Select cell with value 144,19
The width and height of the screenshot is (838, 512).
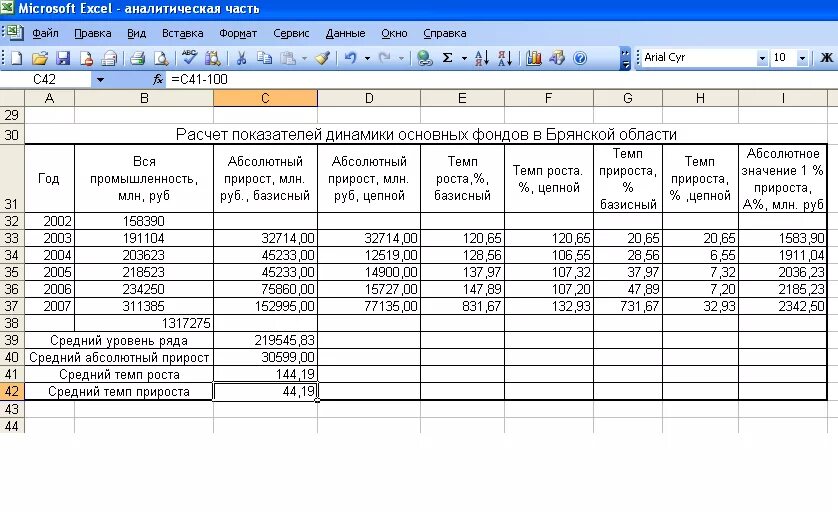click(265, 374)
